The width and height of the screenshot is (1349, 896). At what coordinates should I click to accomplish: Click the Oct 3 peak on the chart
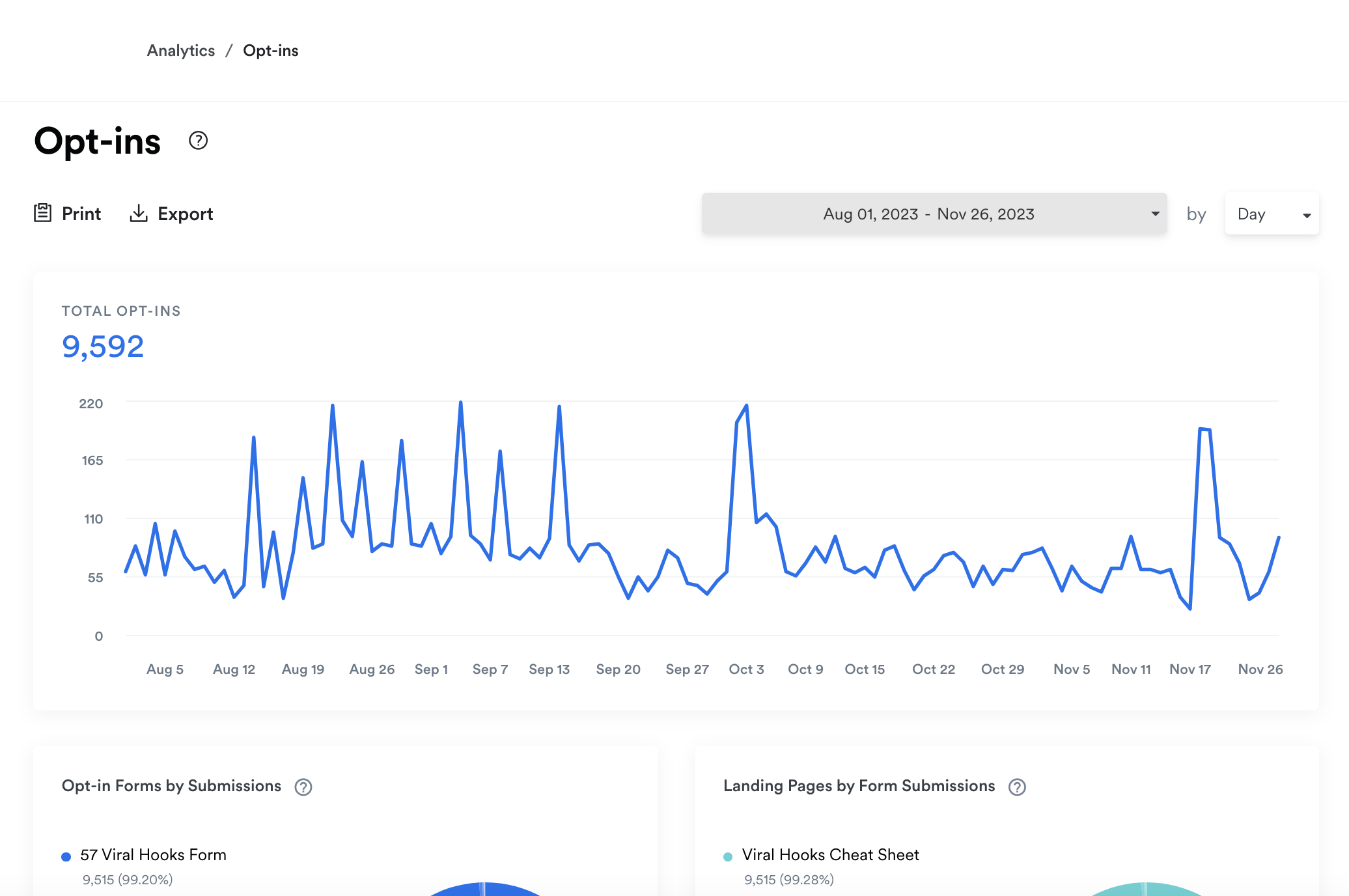(746, 406)
